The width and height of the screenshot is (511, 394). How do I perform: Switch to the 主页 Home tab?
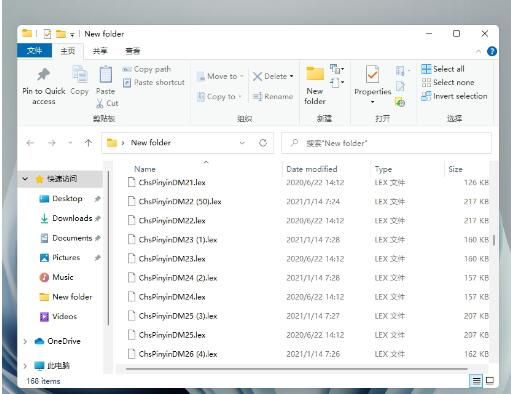(68, 51)
